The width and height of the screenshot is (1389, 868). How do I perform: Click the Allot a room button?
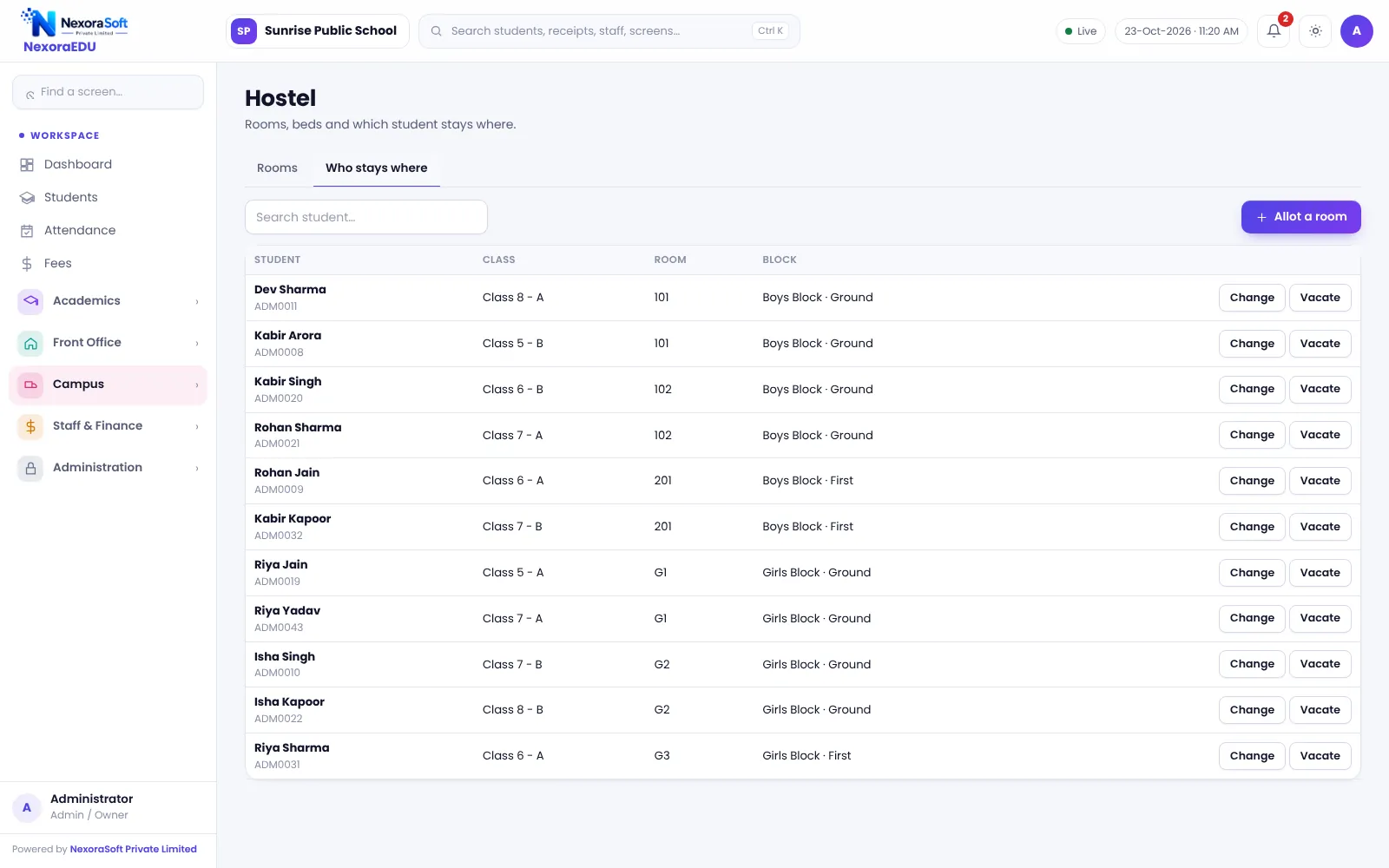[x=1300, y=217]
